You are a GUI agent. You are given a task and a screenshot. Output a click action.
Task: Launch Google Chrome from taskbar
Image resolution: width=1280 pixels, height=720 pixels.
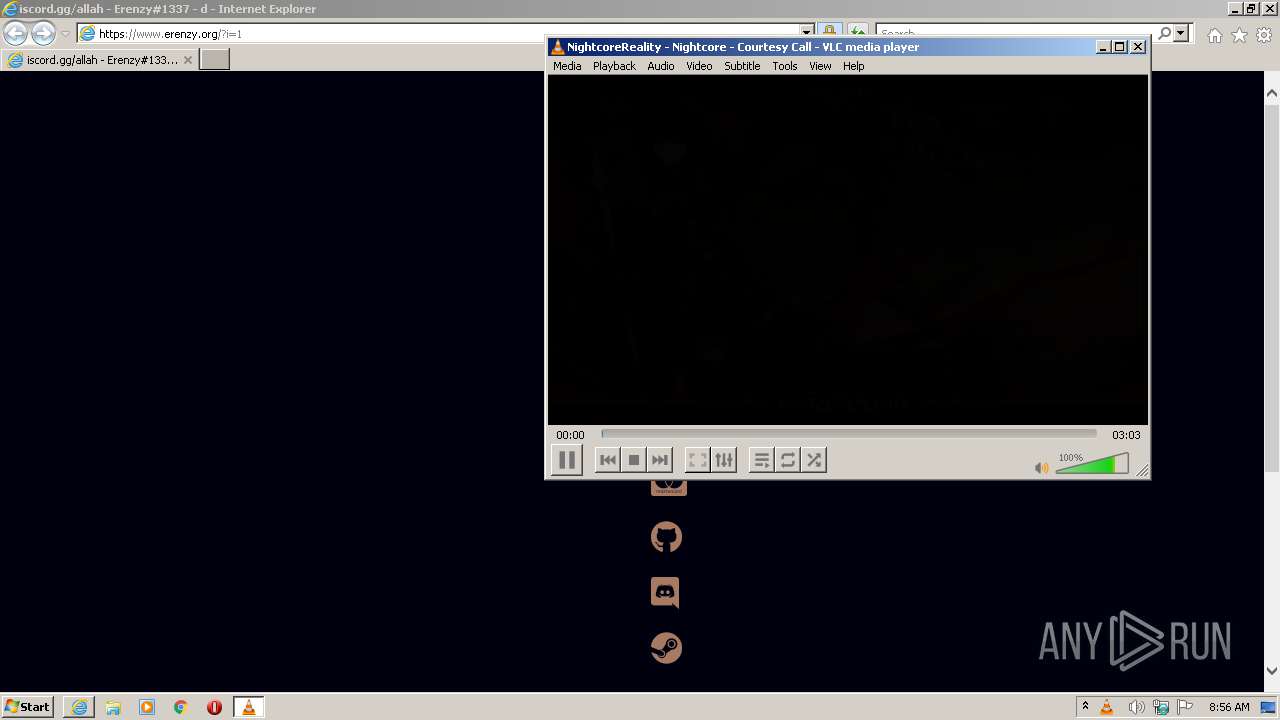181,707
